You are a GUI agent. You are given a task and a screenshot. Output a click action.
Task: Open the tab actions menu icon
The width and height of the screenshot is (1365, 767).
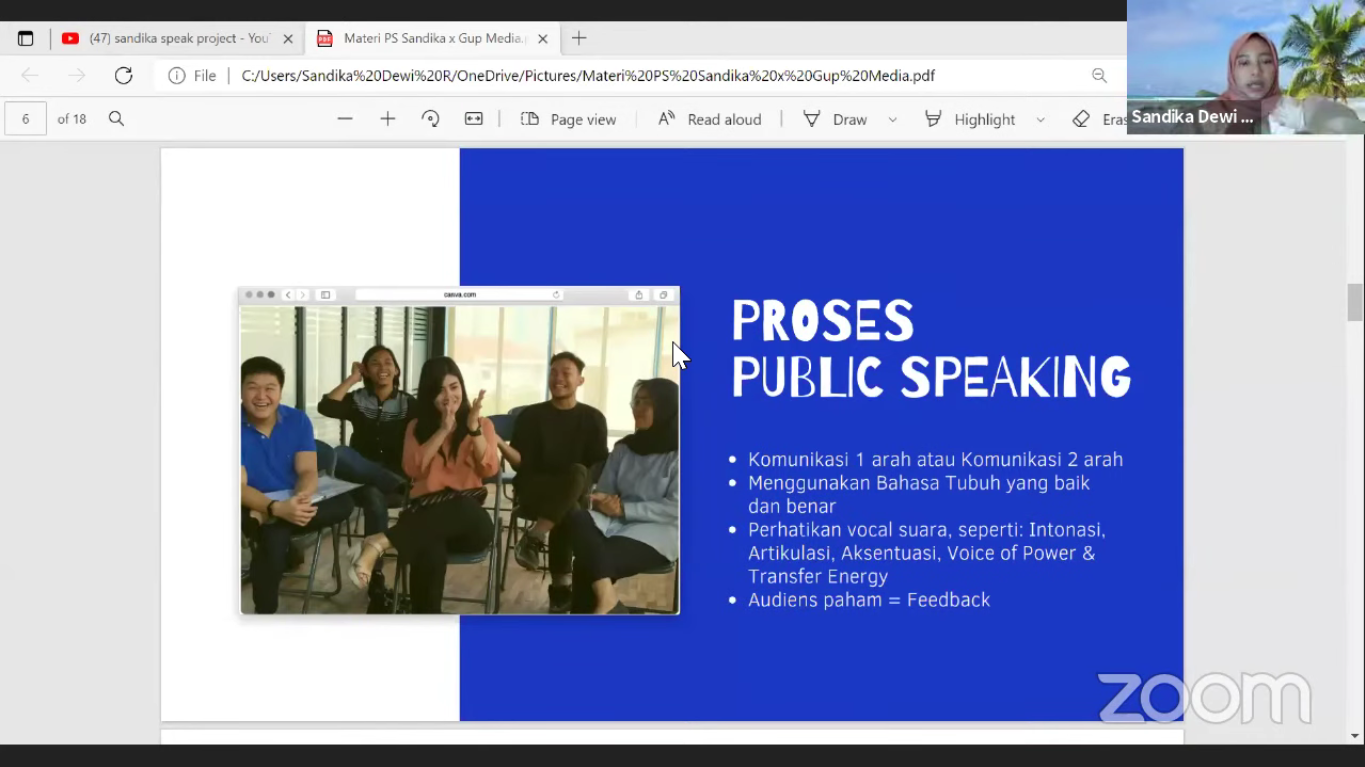pos(26,39)
